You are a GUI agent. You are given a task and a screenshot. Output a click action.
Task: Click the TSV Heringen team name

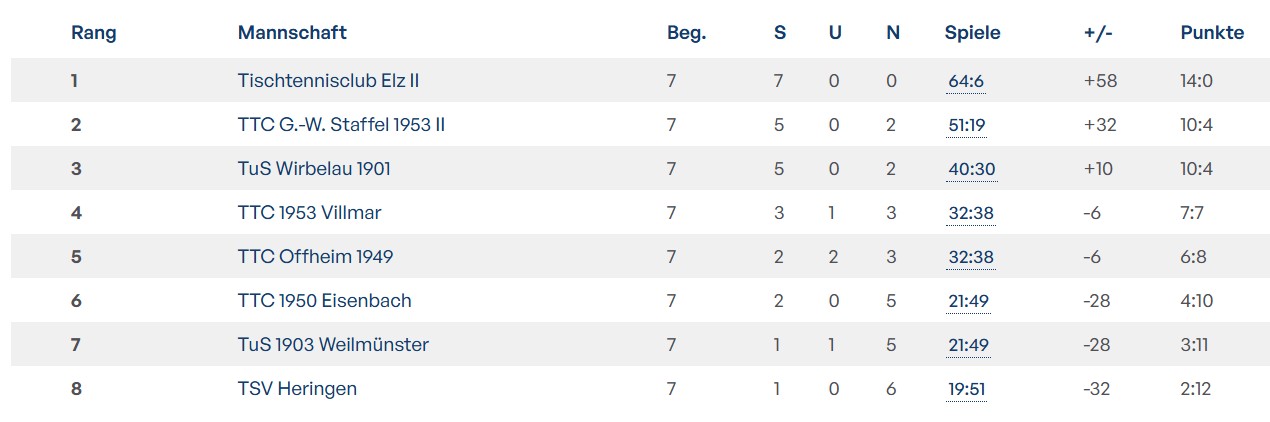pos(297,389)
